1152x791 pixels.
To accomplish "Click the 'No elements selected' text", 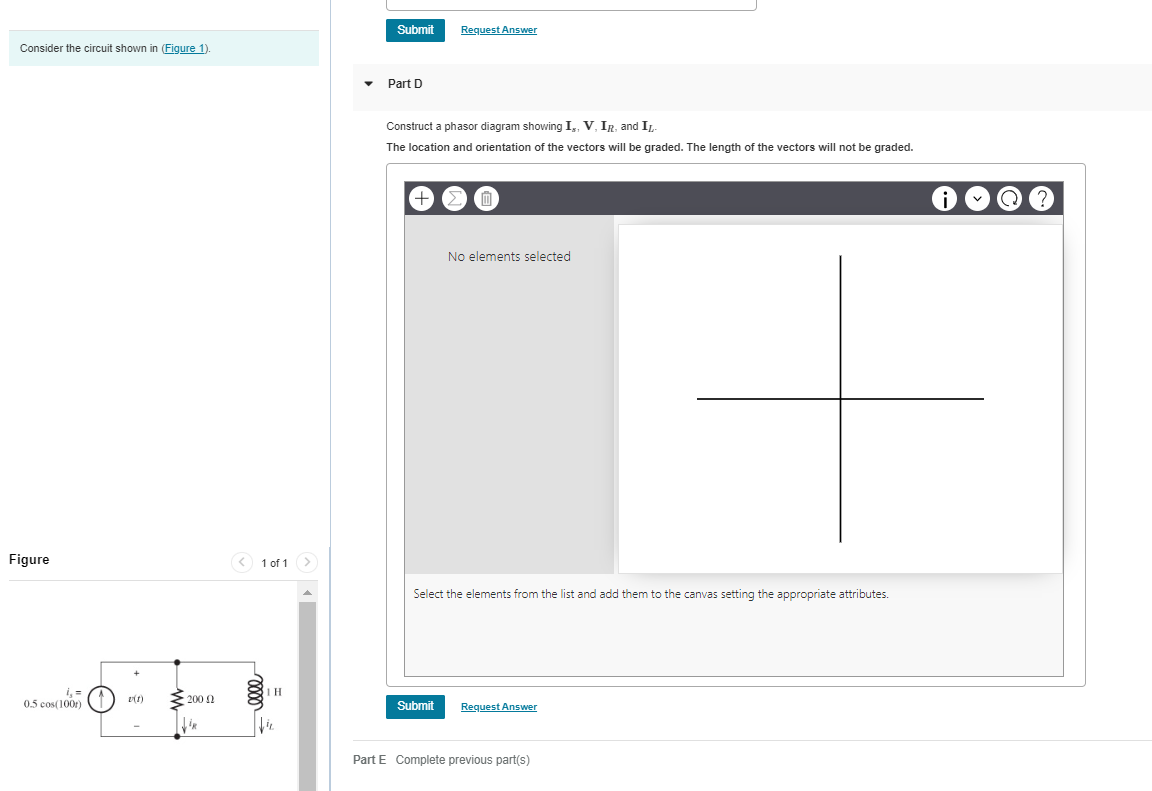I will (x=509, y=256).
